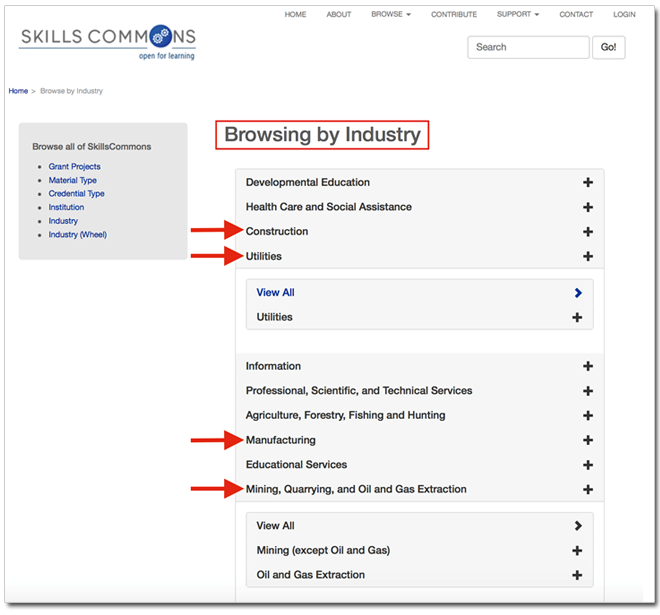Open the Credential Type sidebar link
This screenshot has height=615, width=660.
coord(76,194)
